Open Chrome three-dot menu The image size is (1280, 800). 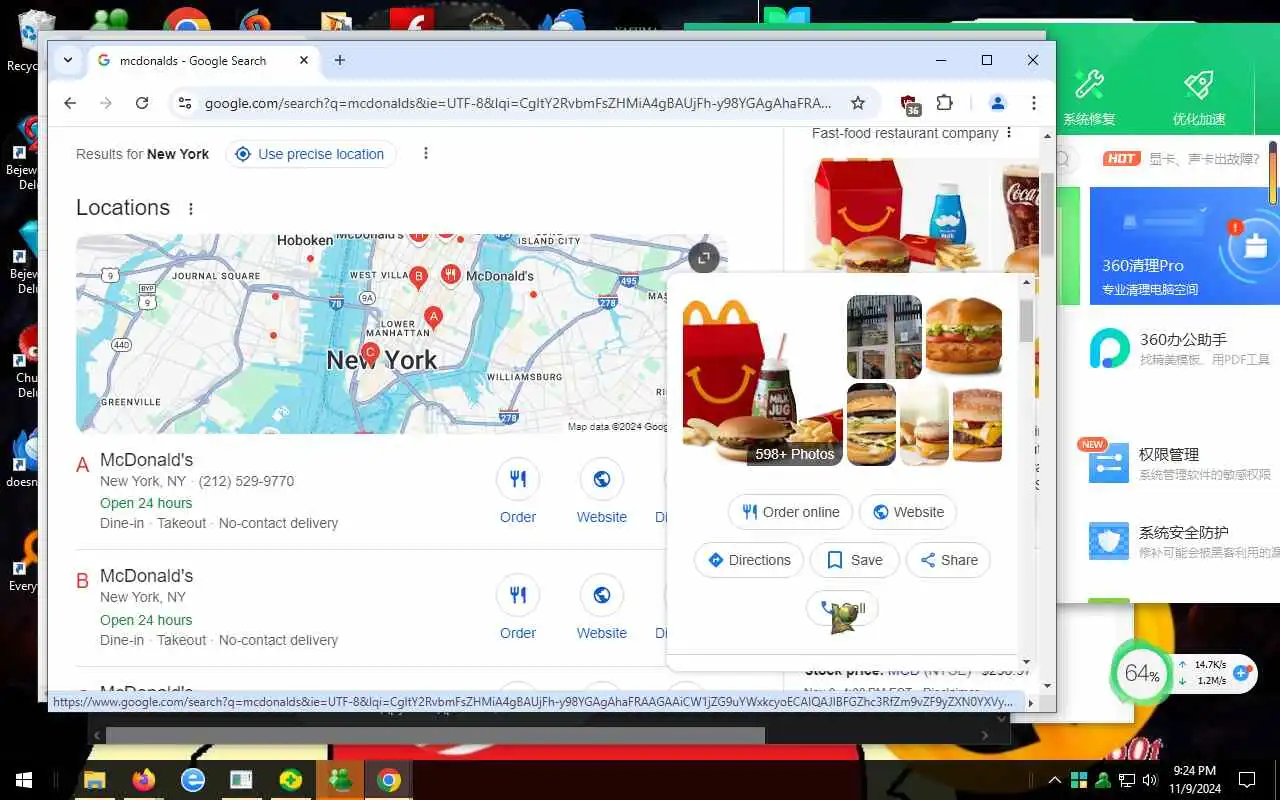coord(1034,103)
